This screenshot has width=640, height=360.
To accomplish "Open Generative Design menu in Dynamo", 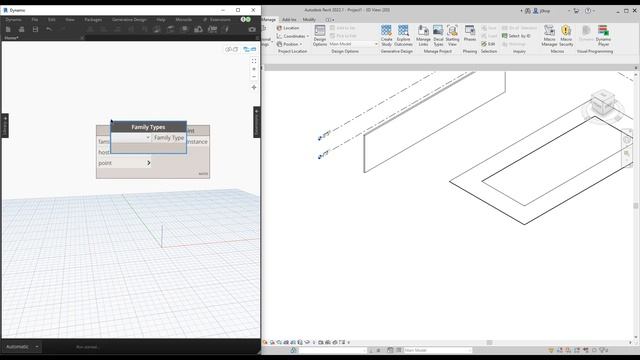I will 129,20.
